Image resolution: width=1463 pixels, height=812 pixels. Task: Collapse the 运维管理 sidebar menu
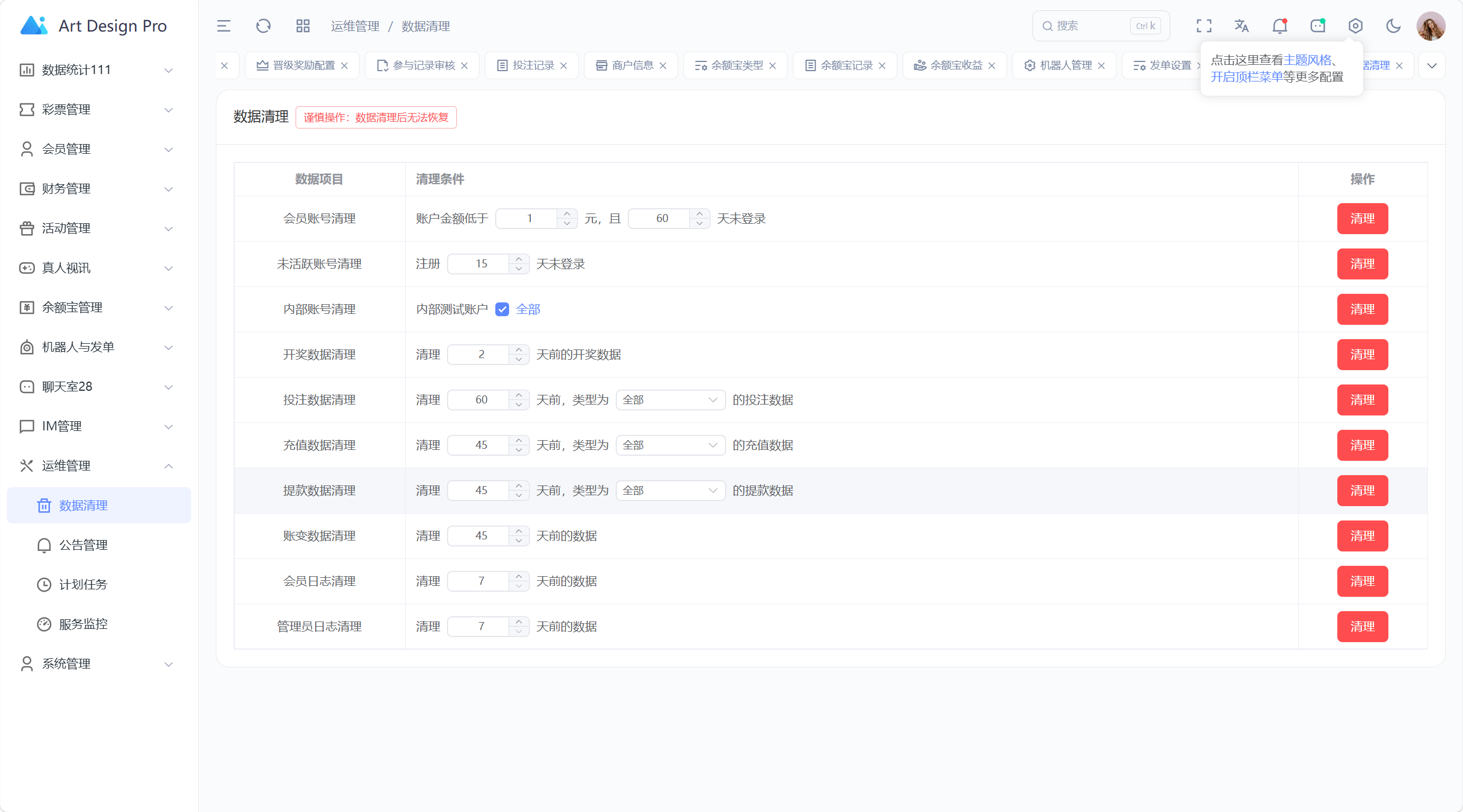click(99, 466)
